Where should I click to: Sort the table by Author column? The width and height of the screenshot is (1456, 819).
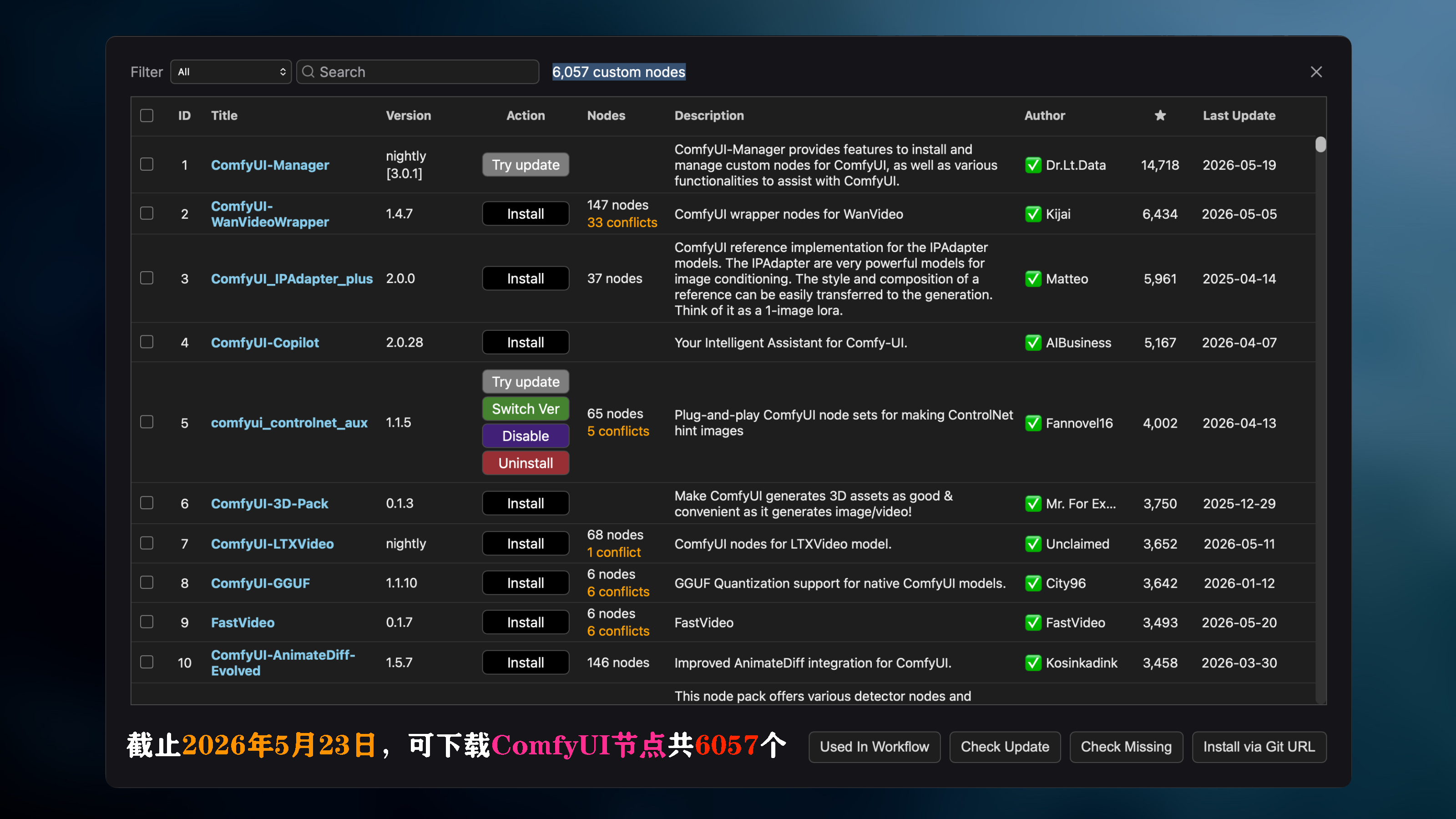tap(1045, 115)
